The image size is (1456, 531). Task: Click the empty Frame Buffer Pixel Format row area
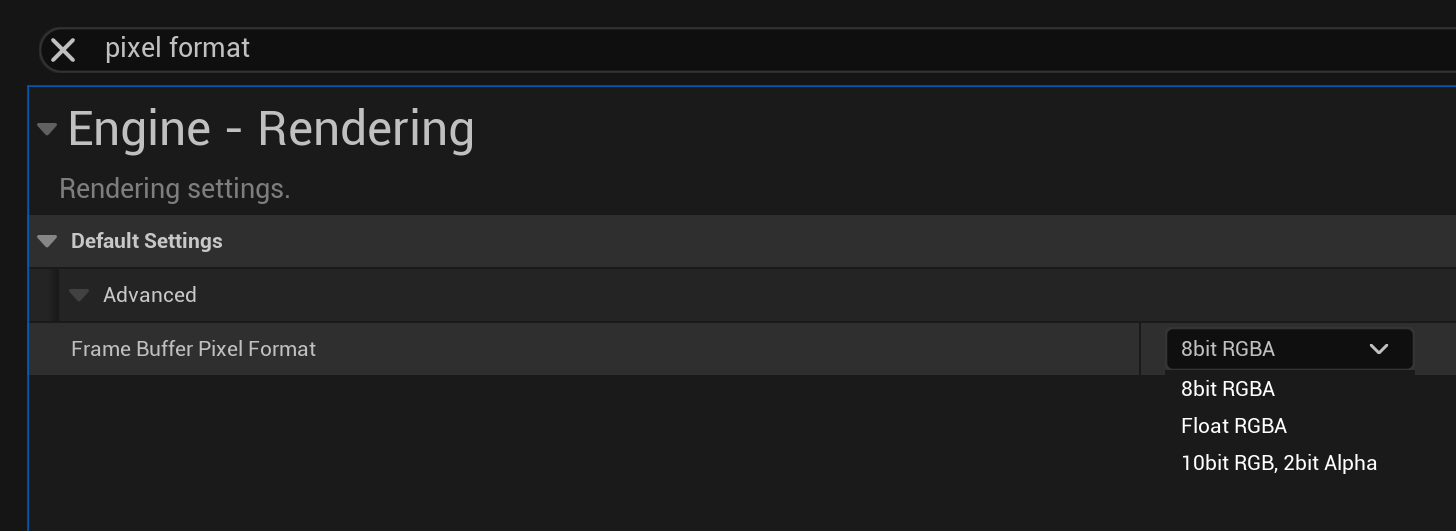(700, 349)
